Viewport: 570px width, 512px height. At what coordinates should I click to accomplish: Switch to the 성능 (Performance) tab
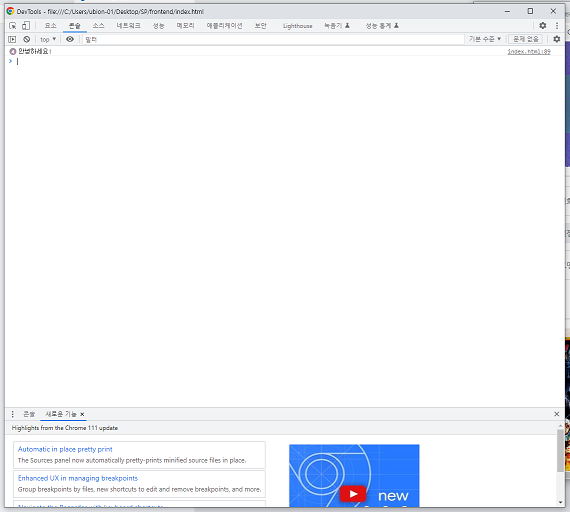[158, 26]
